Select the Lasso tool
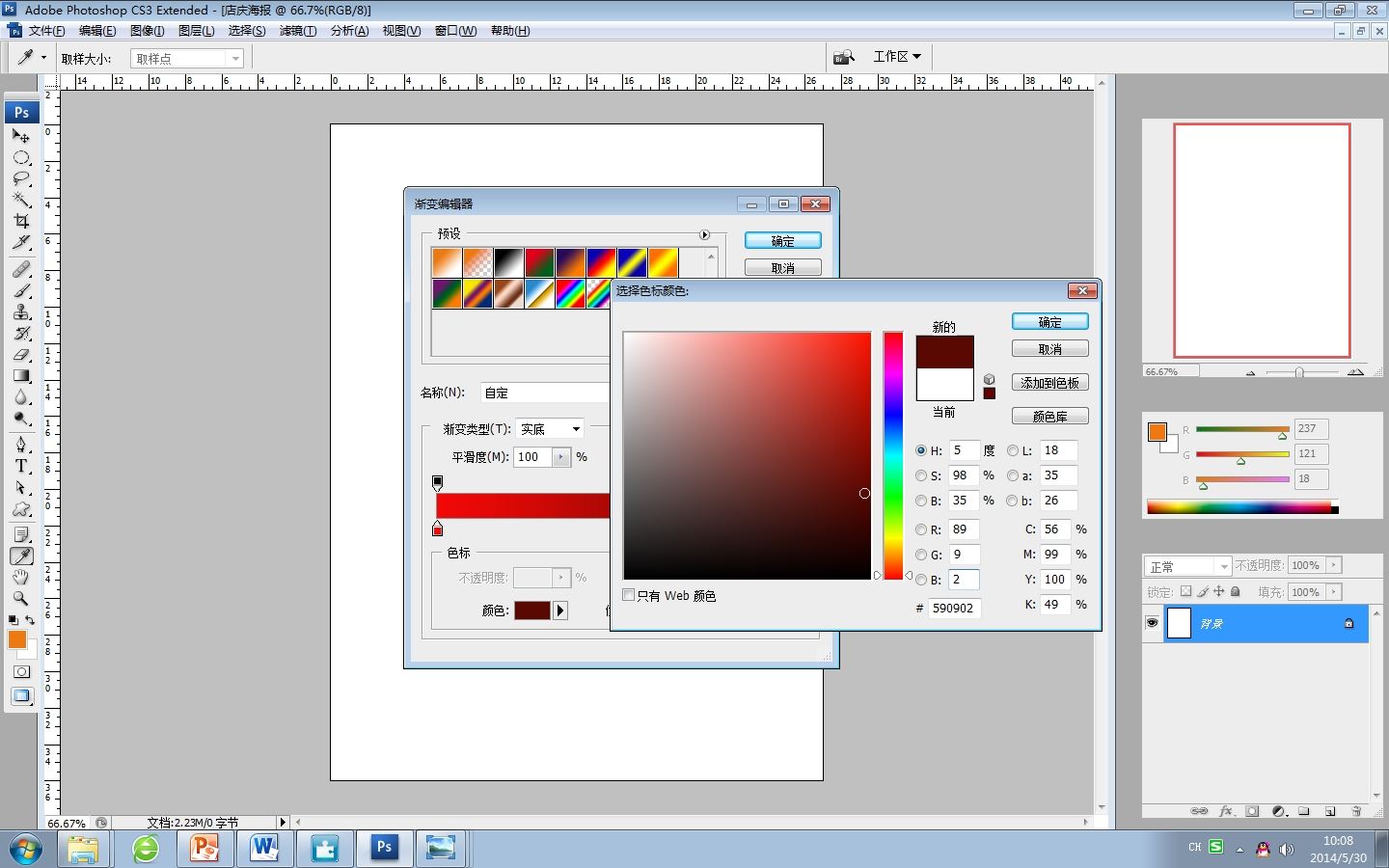Viewport: 1389px width, 868px height. click(21, 178)
